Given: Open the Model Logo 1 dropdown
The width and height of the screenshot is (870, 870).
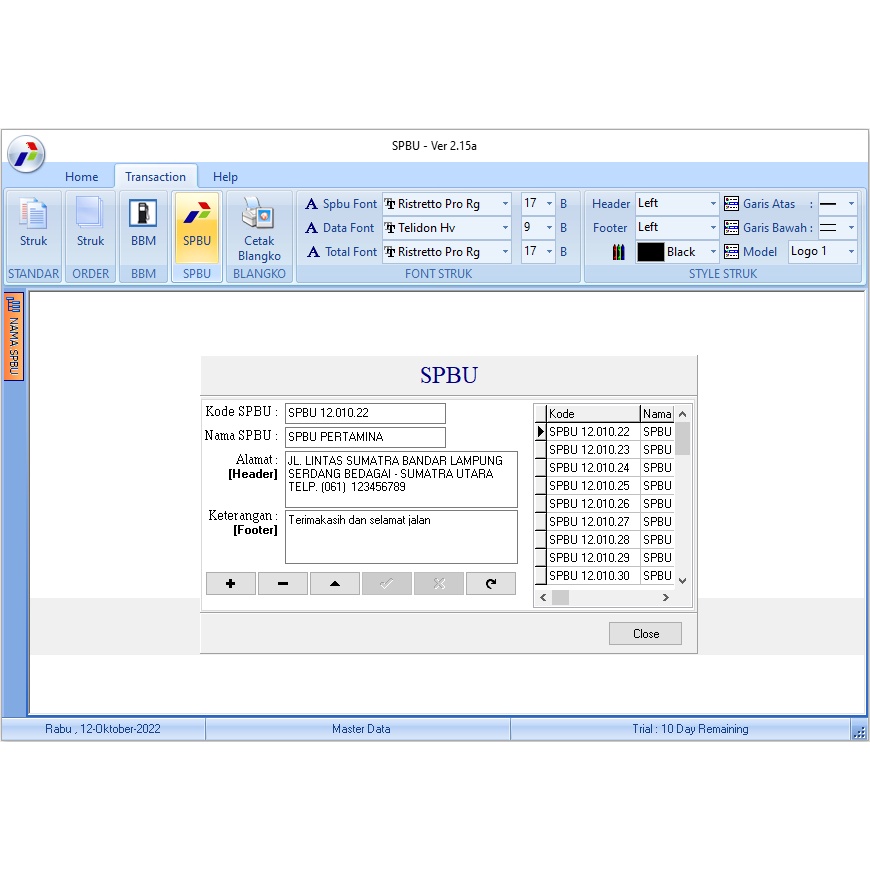Looking at the screenshot, I should (x=851, y=252).
